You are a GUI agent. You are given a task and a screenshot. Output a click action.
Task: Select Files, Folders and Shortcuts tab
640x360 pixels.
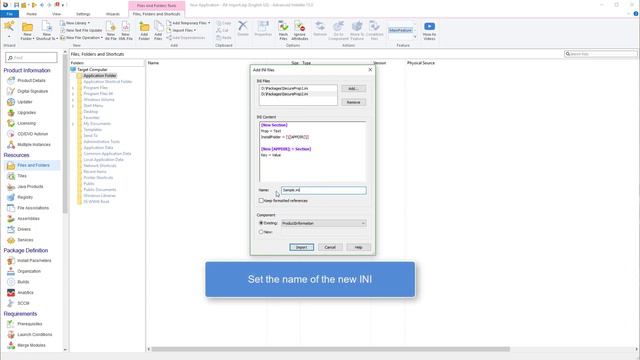point(156,14)
